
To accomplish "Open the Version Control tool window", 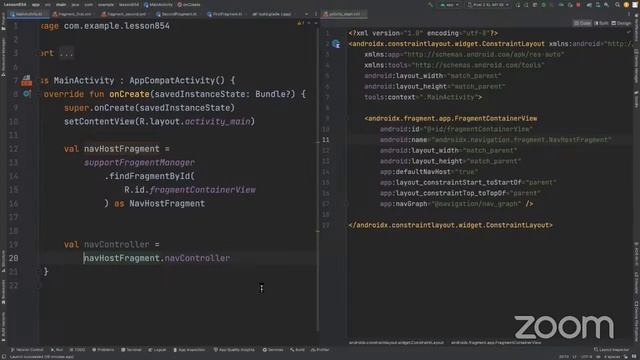I will tap(27, 350).
